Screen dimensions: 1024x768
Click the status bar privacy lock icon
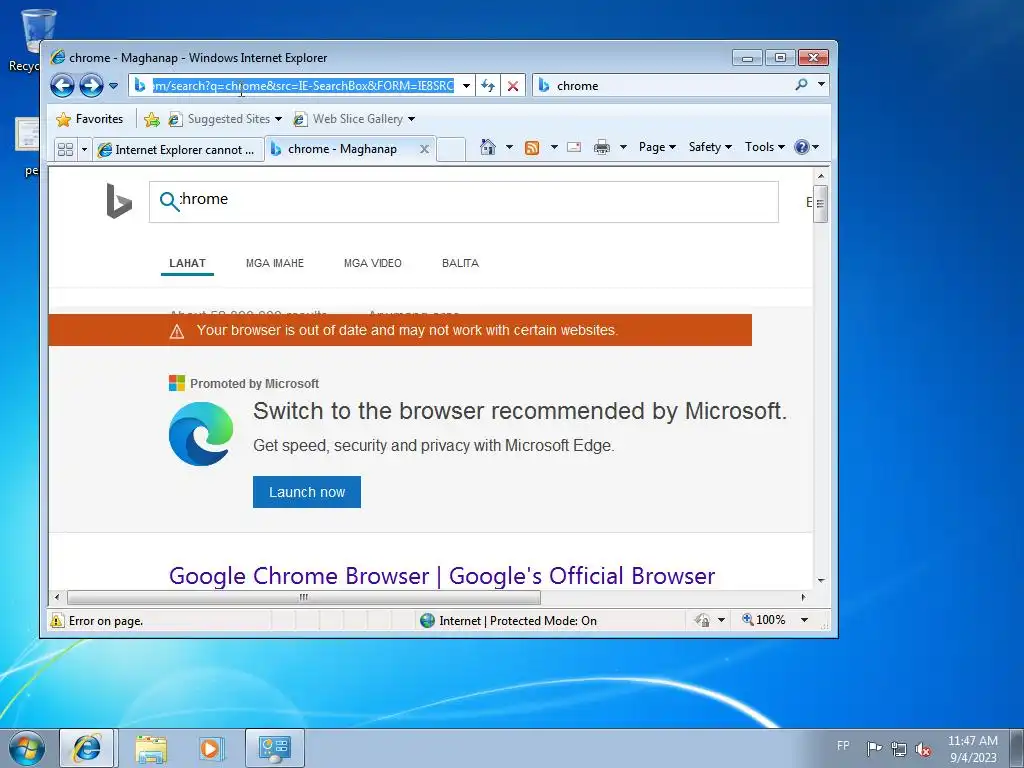click(703, 620)
